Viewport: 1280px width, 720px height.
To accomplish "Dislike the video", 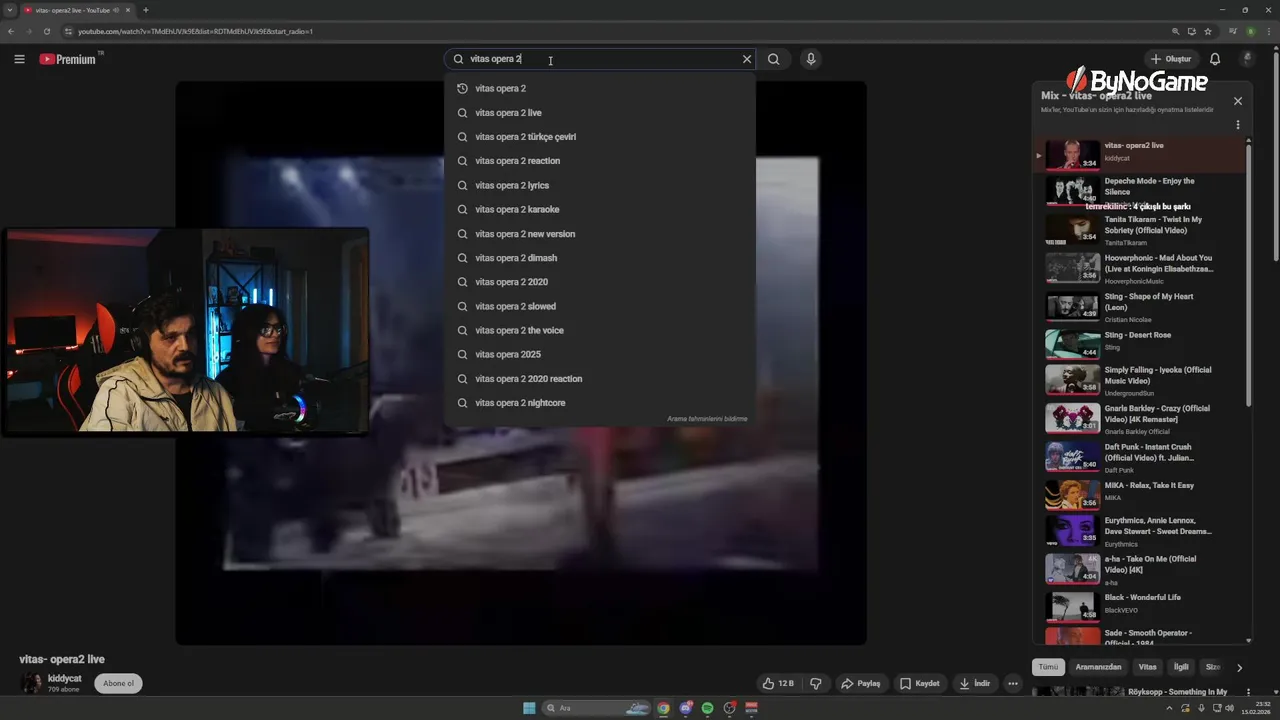I will [816, 684].
